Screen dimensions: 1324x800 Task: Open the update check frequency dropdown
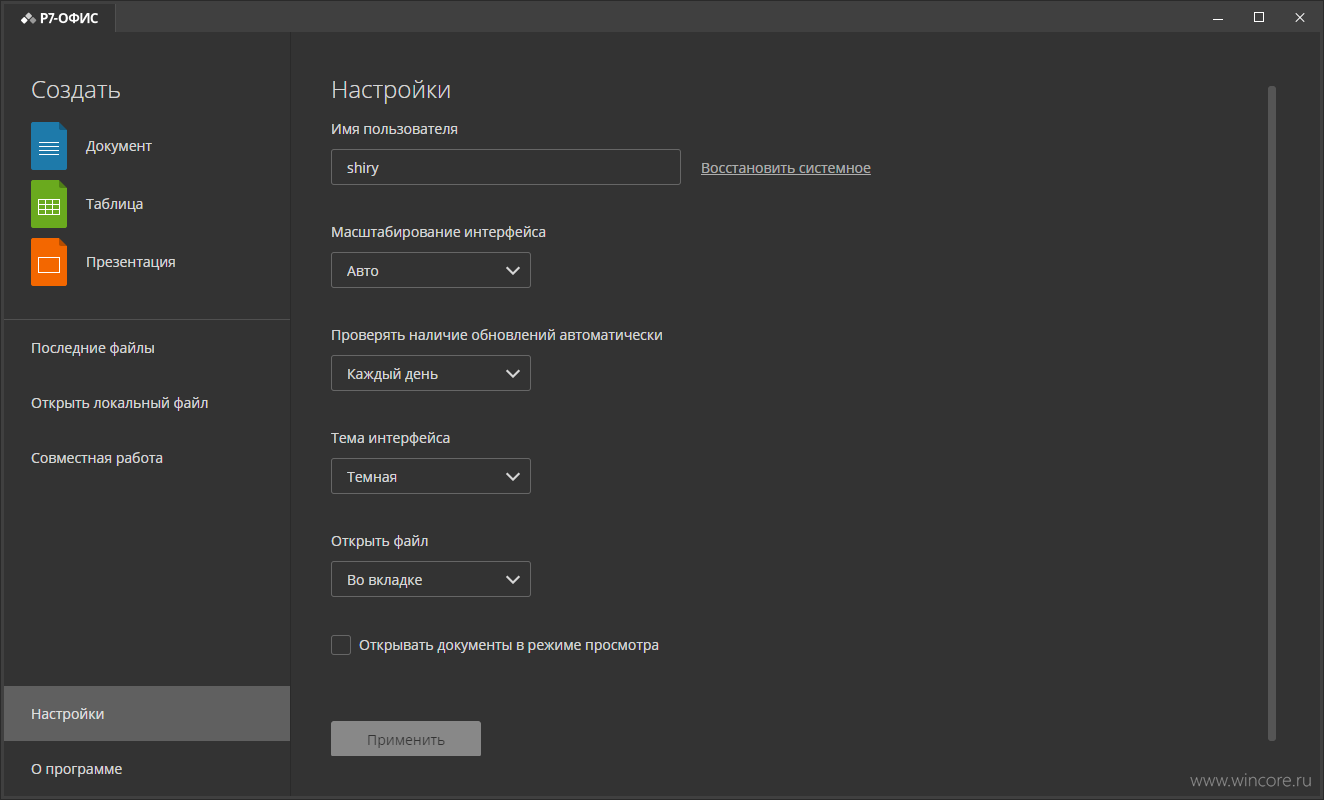[x=431, y=373]
